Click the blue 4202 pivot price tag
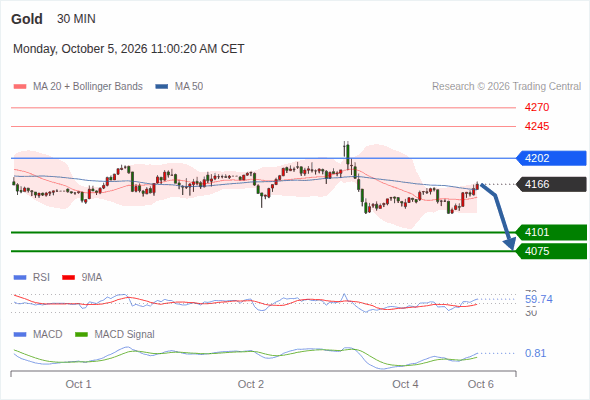 [551, 158]
